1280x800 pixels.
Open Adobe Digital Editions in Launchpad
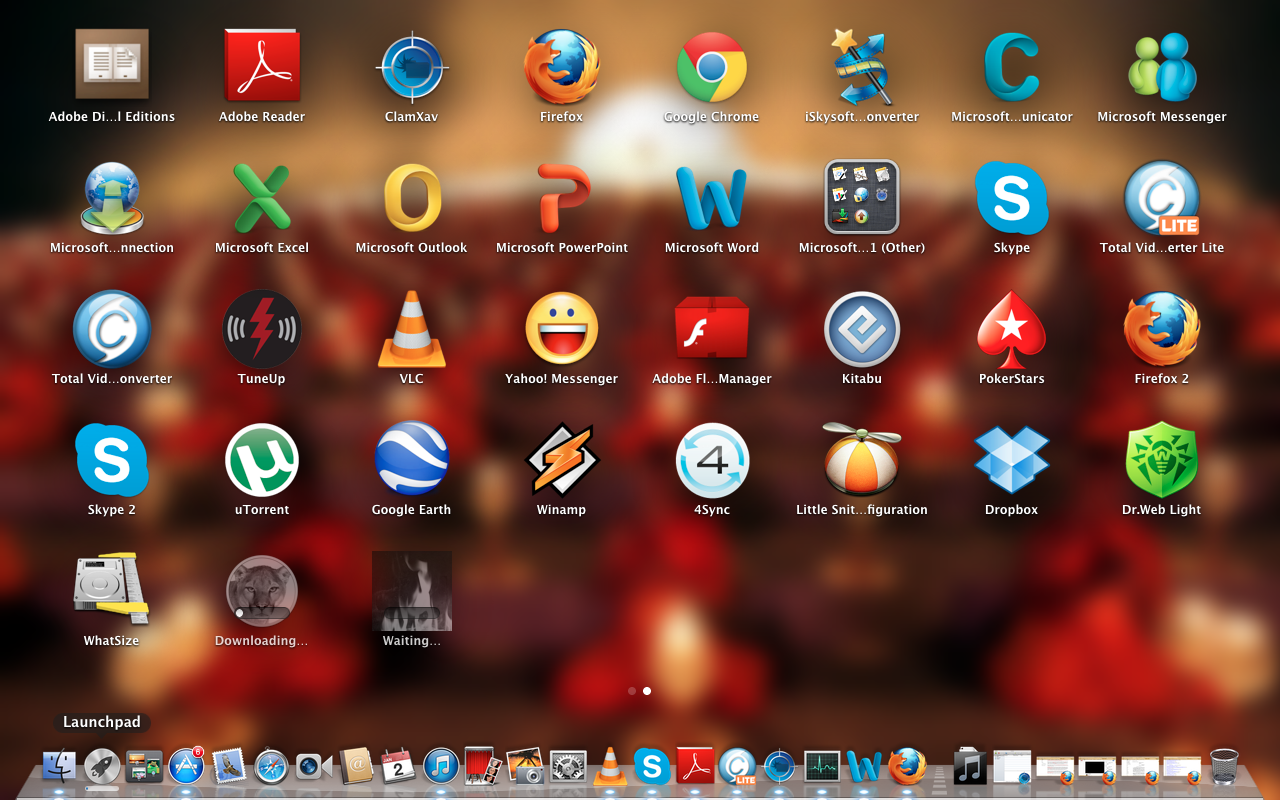(x=112, y=65)
